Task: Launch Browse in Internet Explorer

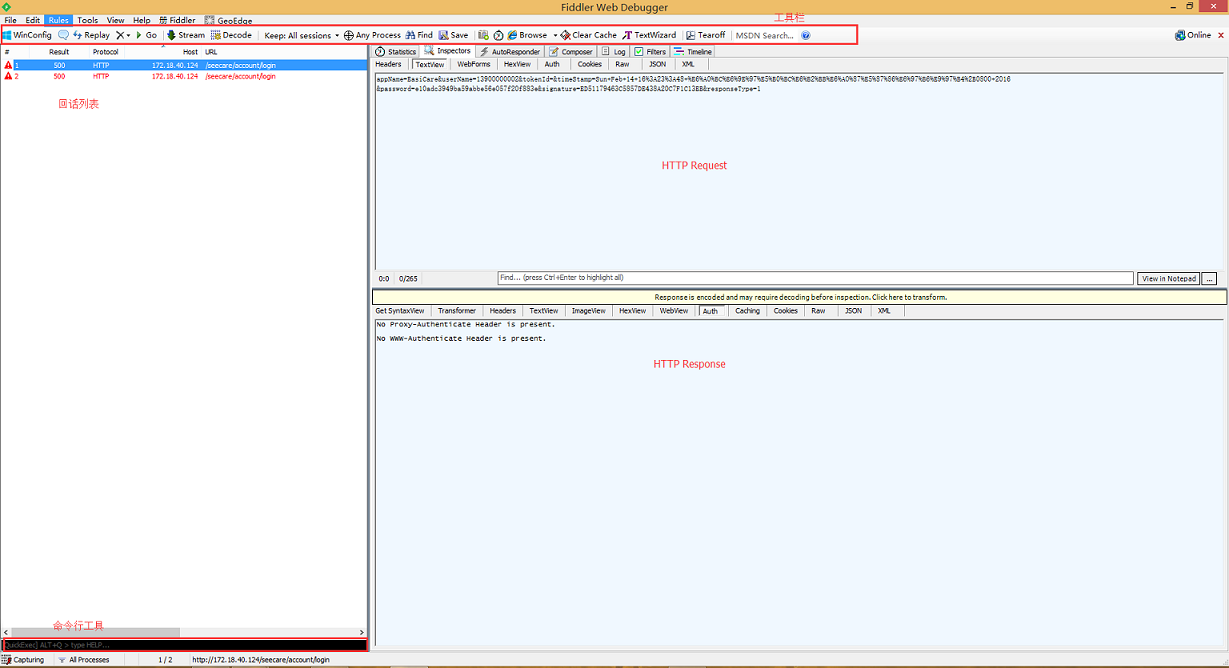Action: click(x=527, y=35)
